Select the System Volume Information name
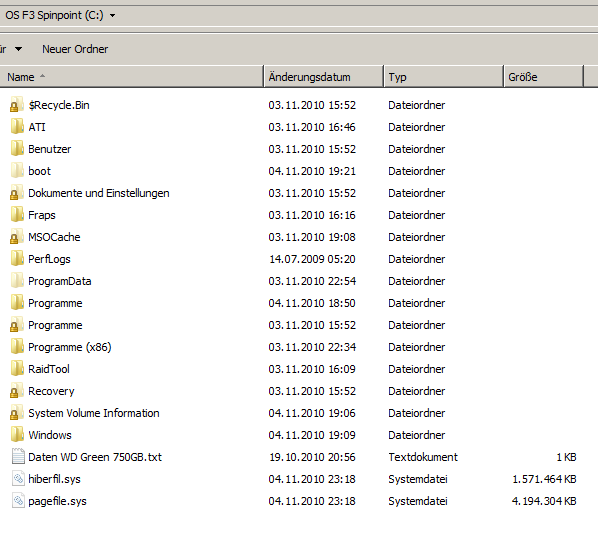598x535 pixels. 94,413
